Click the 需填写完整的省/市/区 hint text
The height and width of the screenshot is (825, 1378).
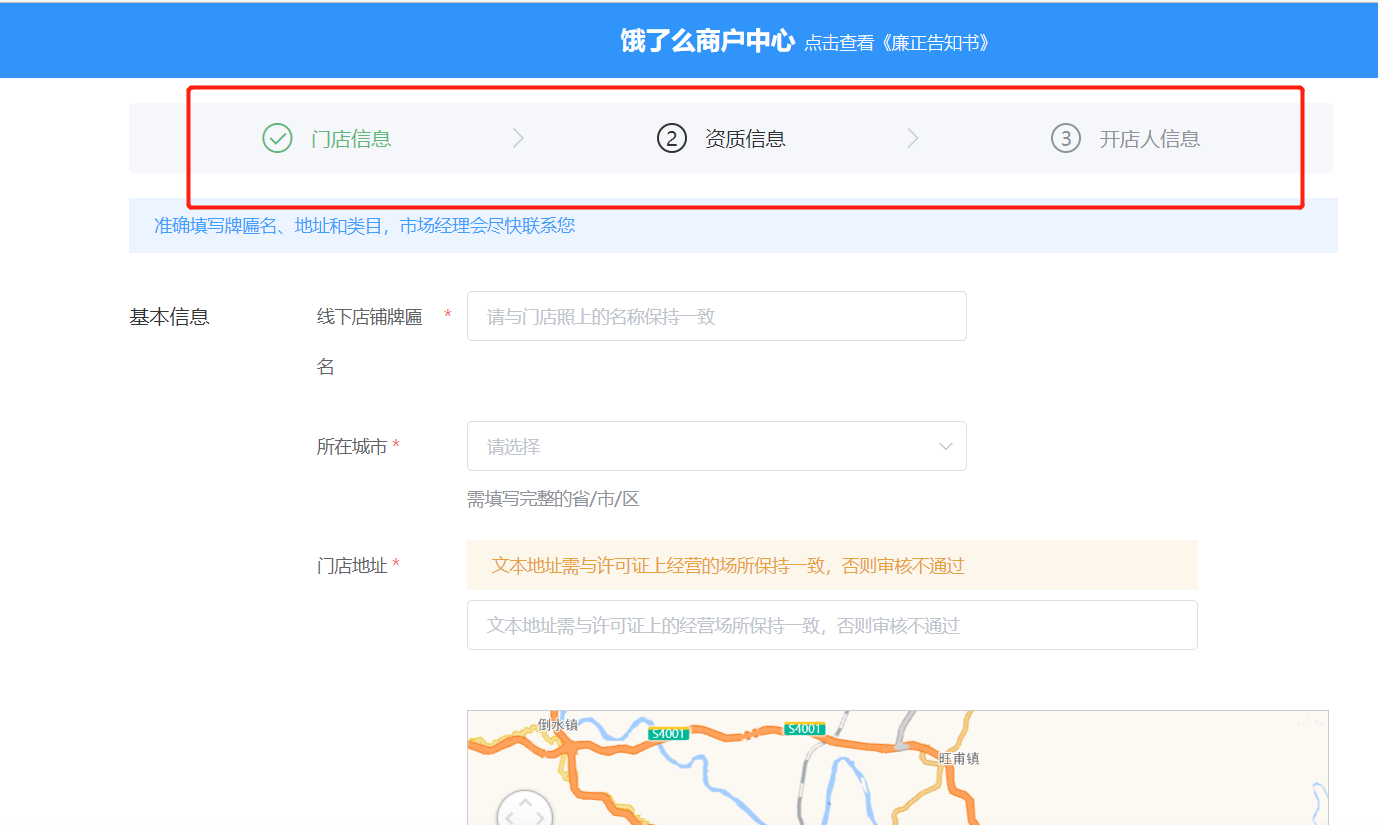coord(553,499)
